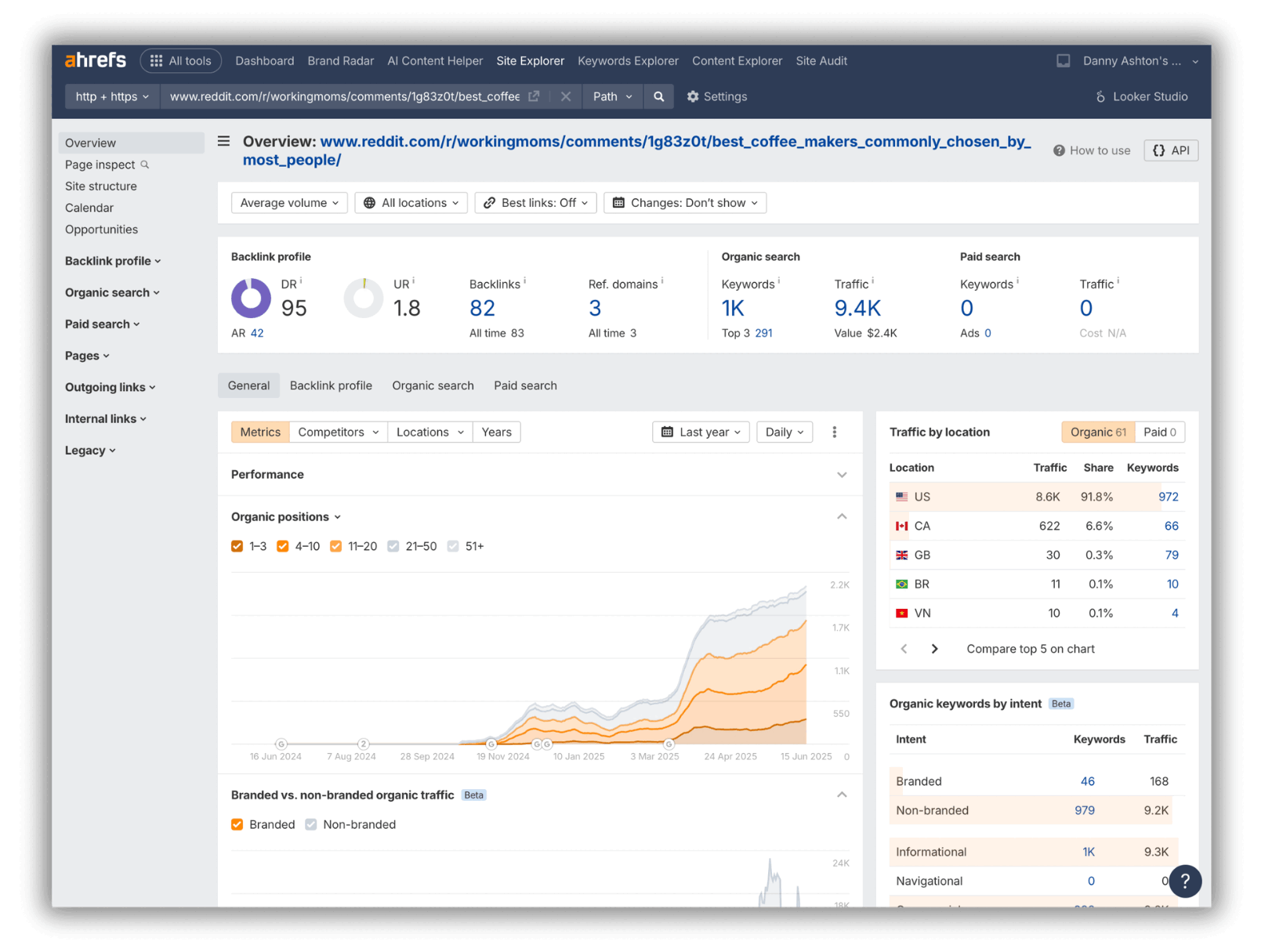Screen dimensions: 1272x952
Task: Expand the Performance section chevron
Action: pos(842,475)
